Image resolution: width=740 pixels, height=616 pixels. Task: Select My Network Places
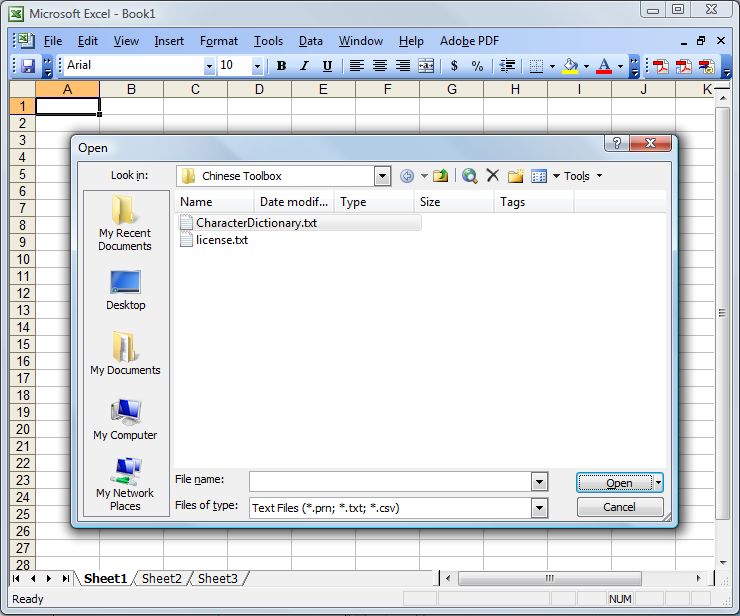click(x=125, y=484)
